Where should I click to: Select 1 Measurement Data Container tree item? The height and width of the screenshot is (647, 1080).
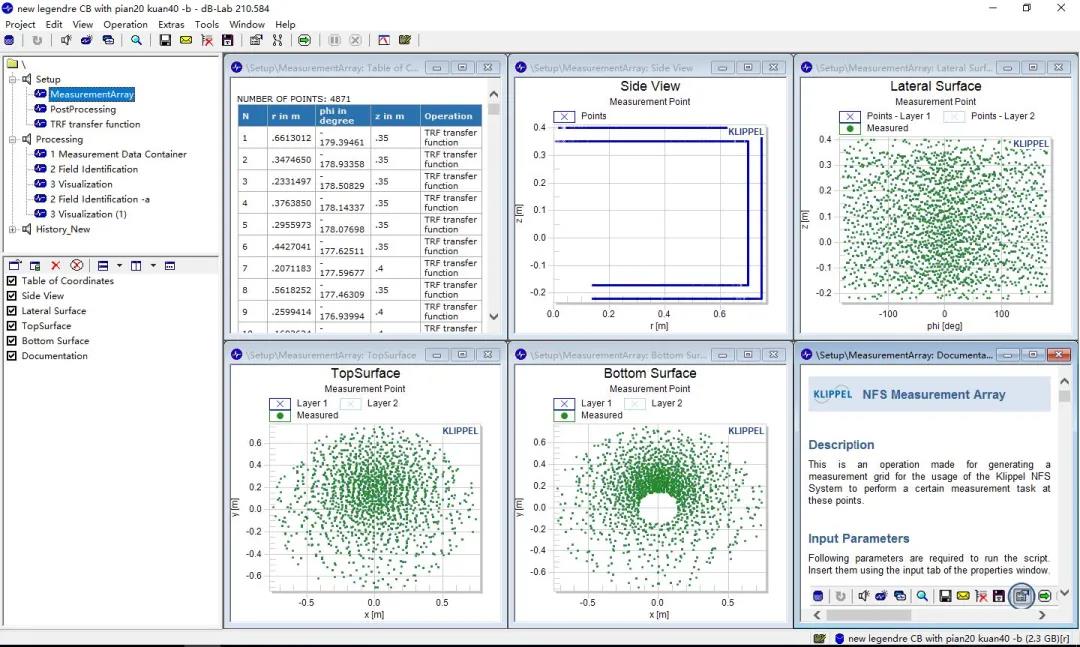tap(118, 154)
